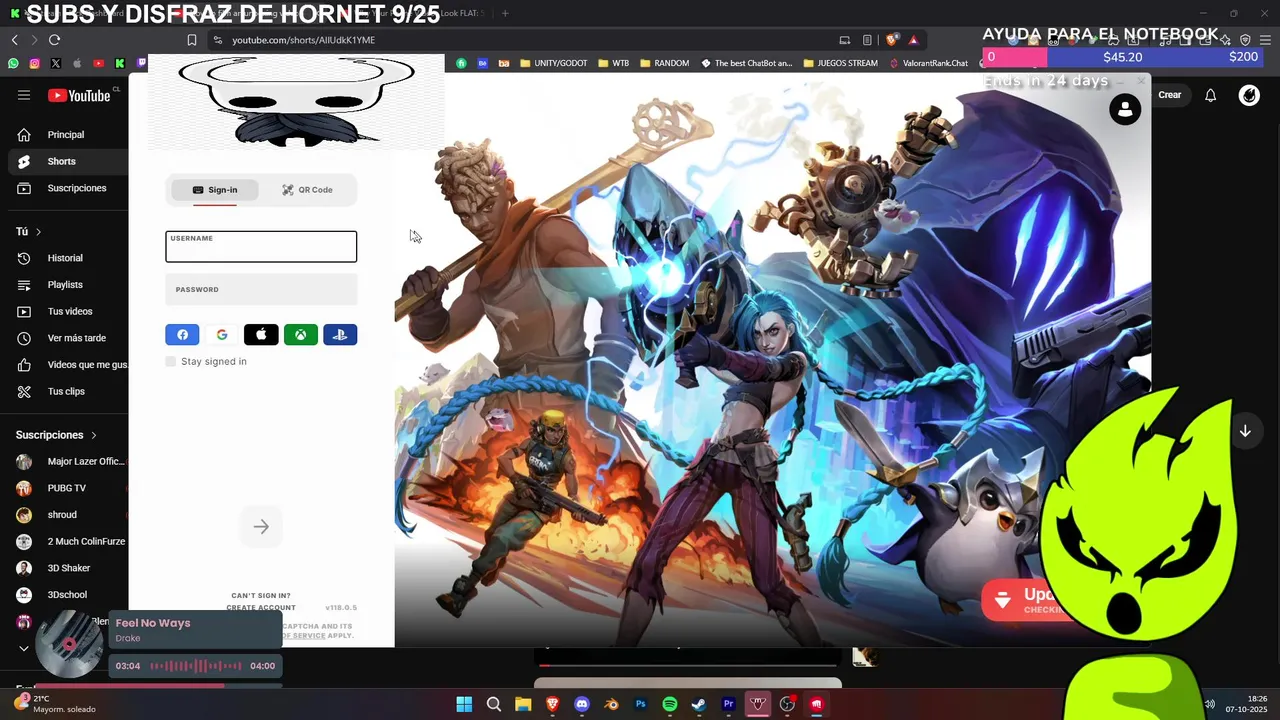
Task: Open Windows taskbar Search
Action: click(494, 704)
